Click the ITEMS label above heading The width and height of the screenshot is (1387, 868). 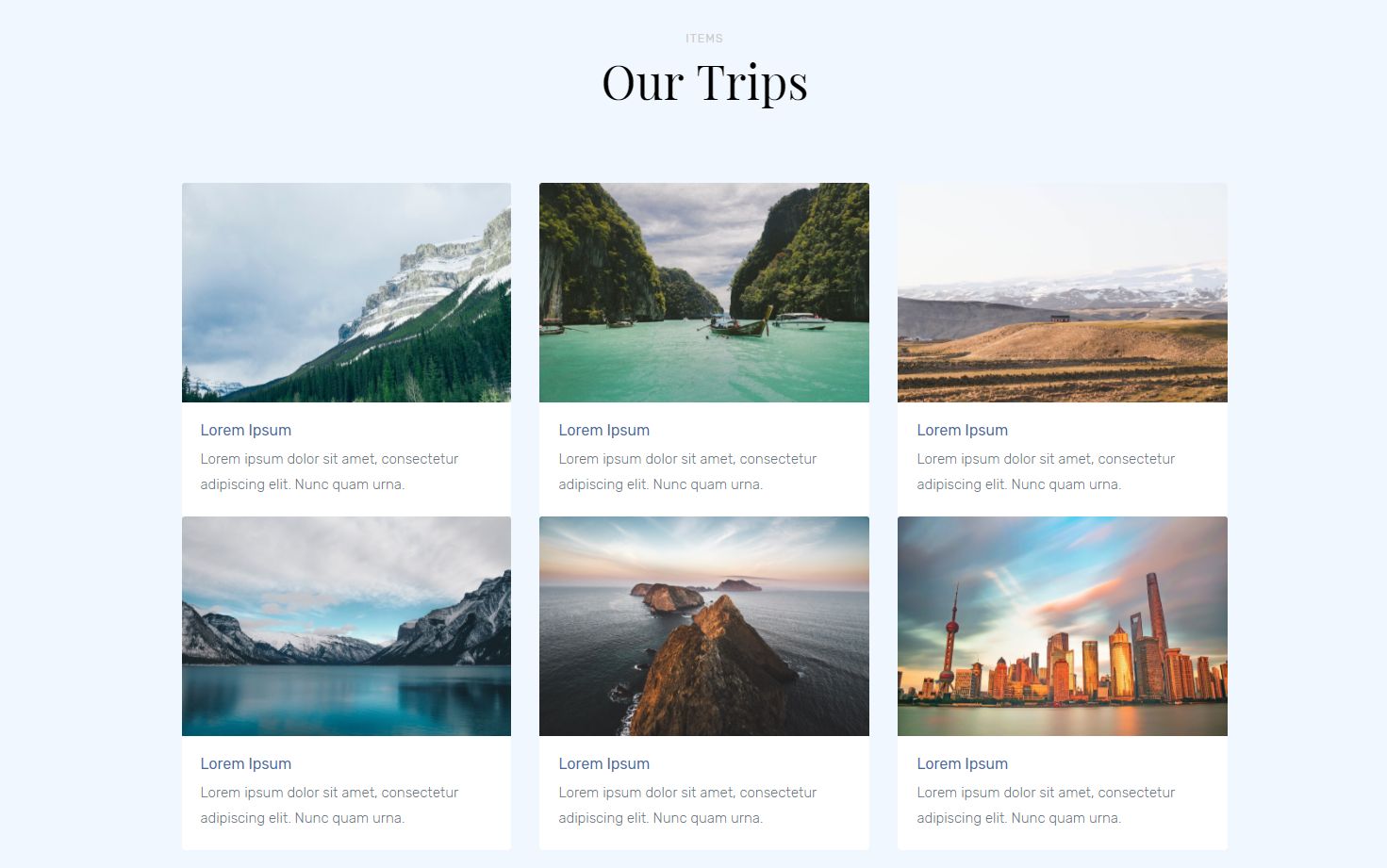(704, 39)
